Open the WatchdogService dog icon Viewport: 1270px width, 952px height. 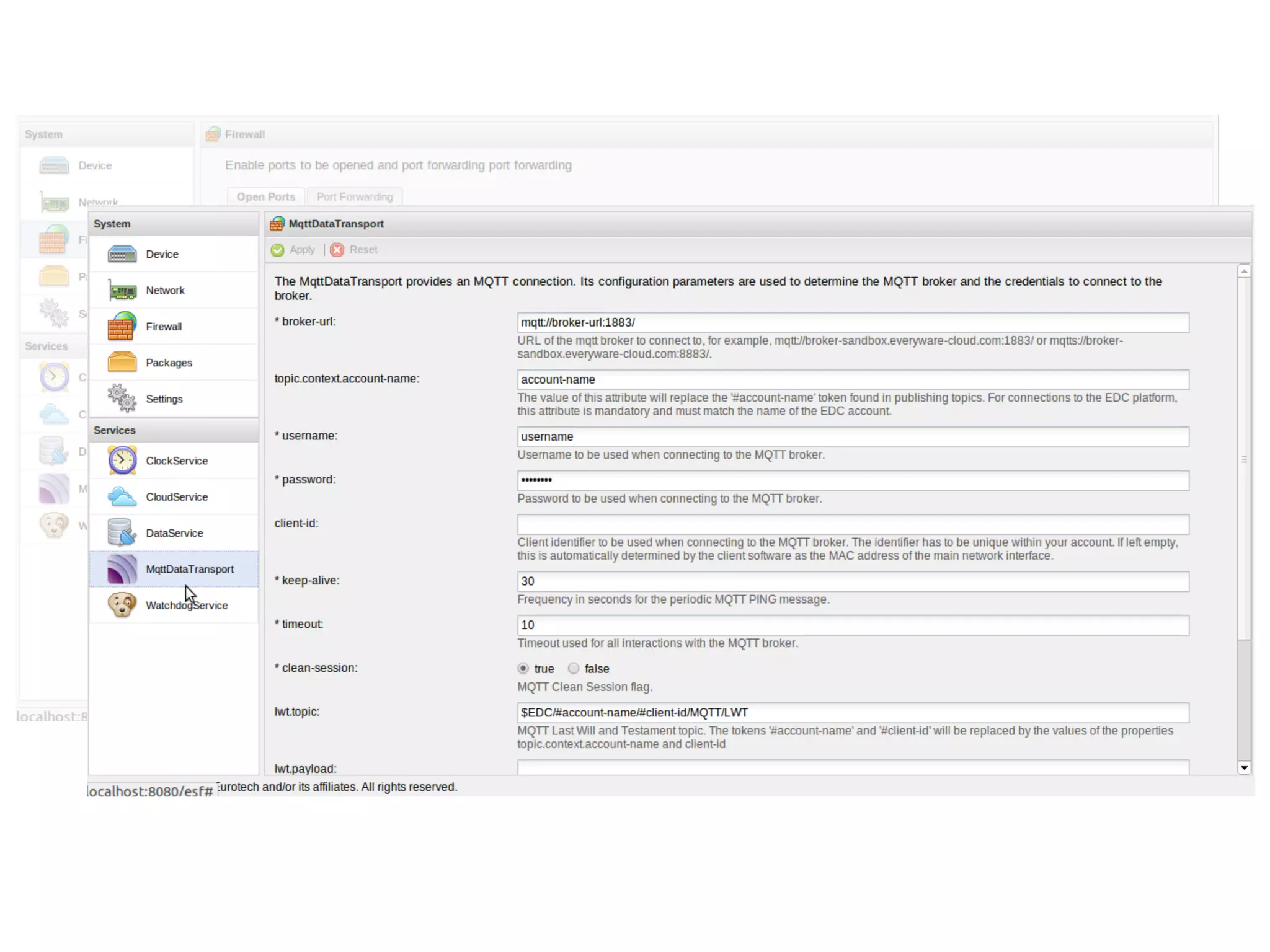pos(122,605)
